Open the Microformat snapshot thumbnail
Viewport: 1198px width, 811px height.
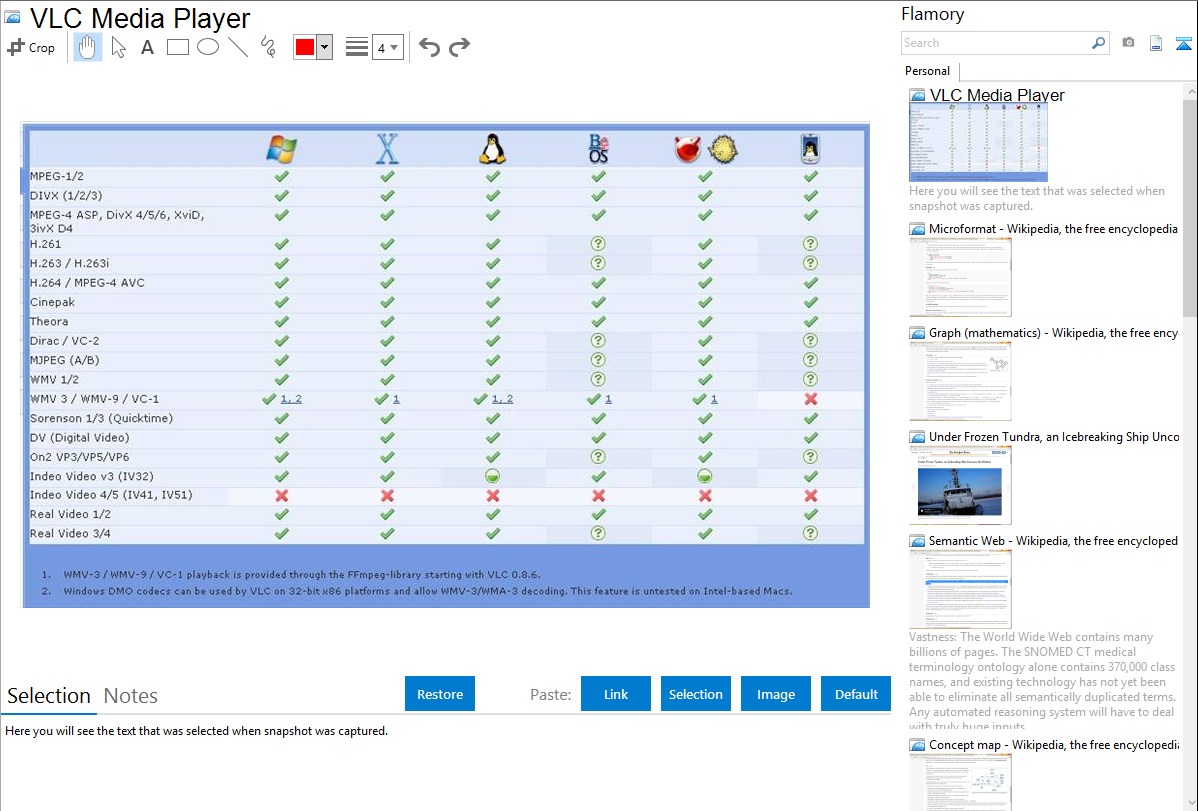pyautogui.click(x=960, y=277)
